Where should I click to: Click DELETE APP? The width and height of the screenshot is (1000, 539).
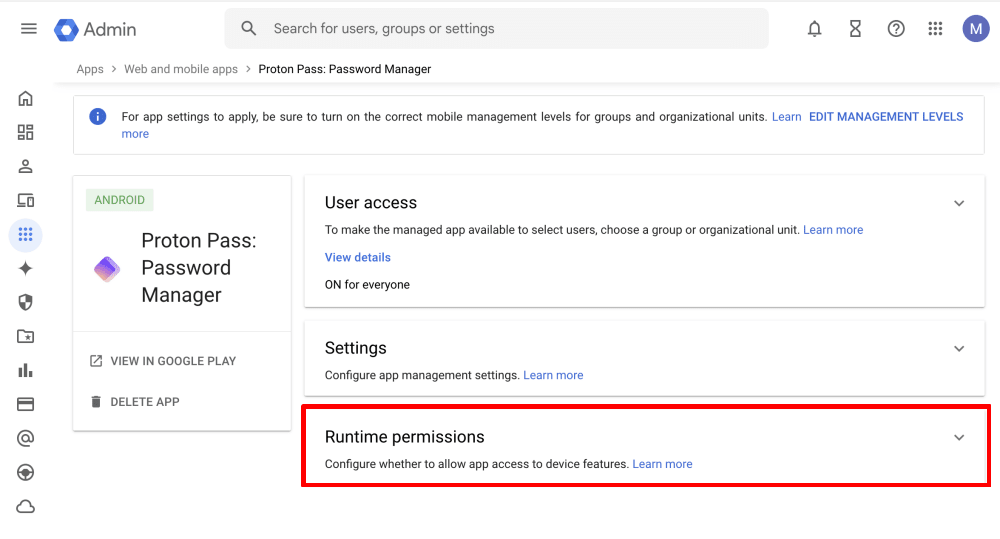point(135,402)
